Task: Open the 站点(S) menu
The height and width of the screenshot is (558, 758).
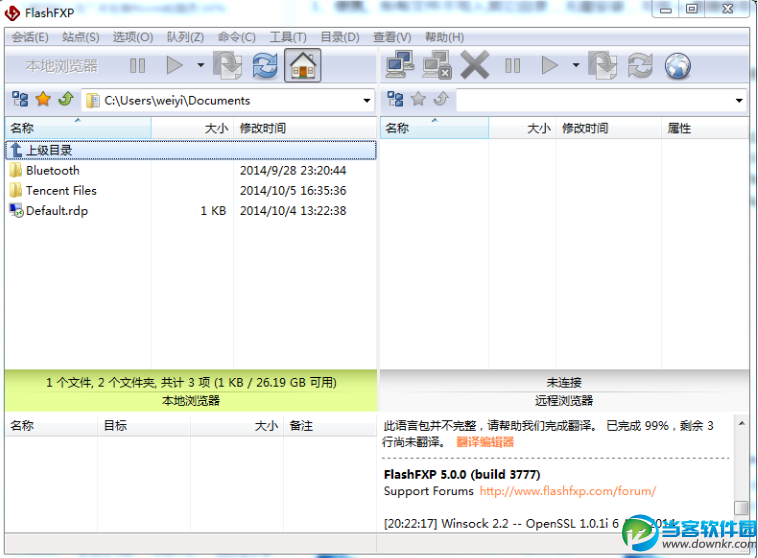Action: tap(81, 37)
